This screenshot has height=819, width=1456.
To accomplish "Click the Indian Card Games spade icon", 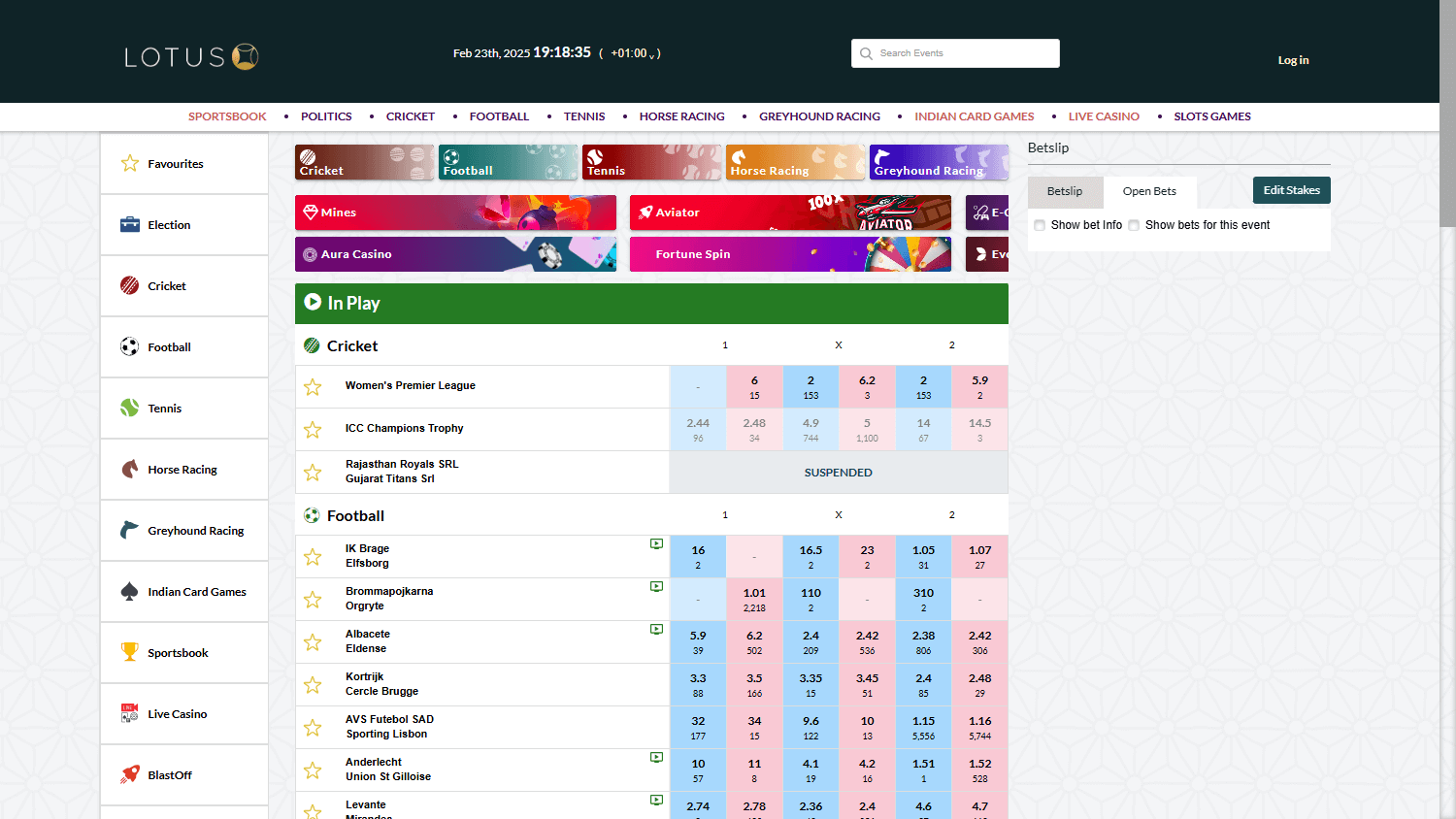I will point(130,591).
